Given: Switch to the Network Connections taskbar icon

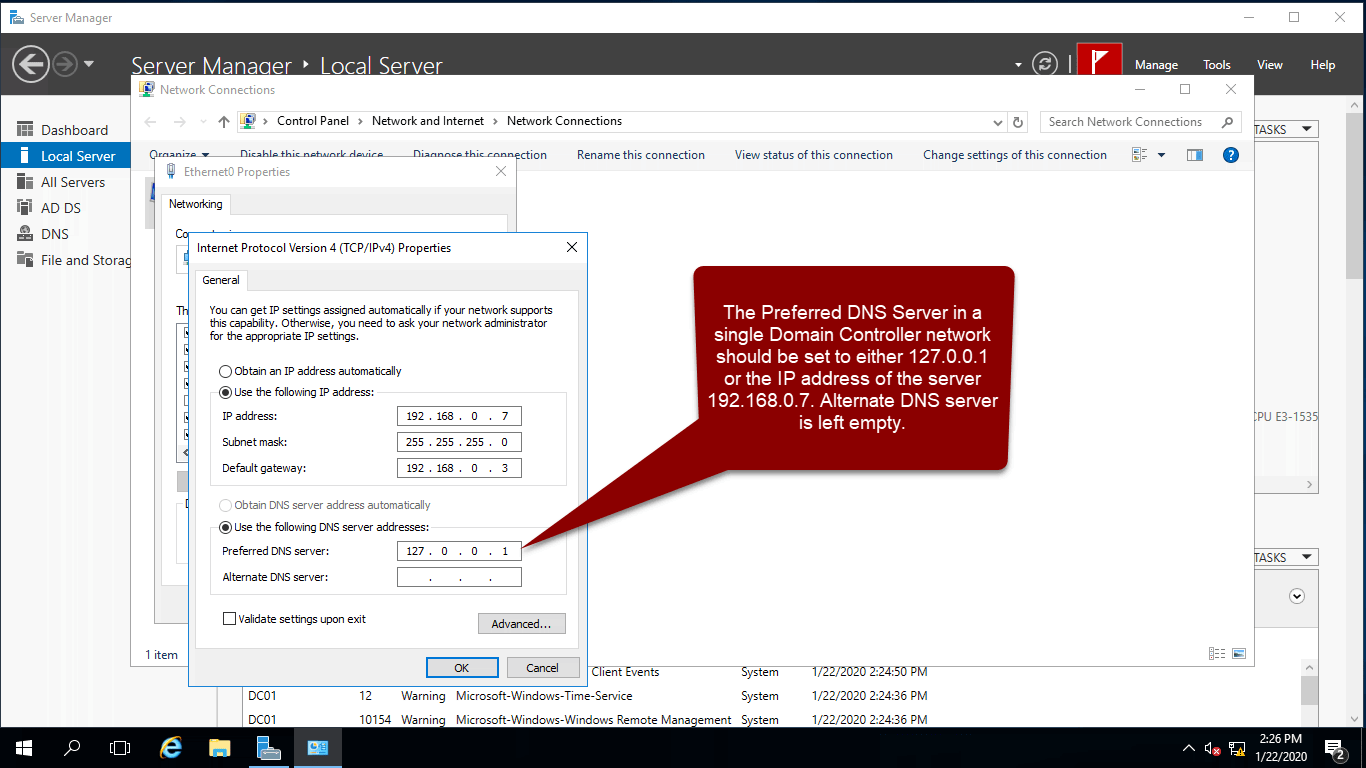Looking at the screenshot, I should click(x=318, y=748).
